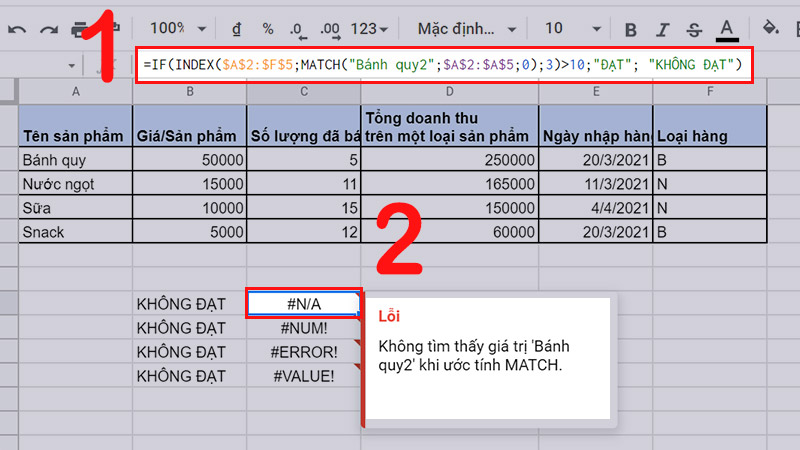Viewport: 800px width, 450px height.
Task: Open the text color picker
Action: coord(727,29)
